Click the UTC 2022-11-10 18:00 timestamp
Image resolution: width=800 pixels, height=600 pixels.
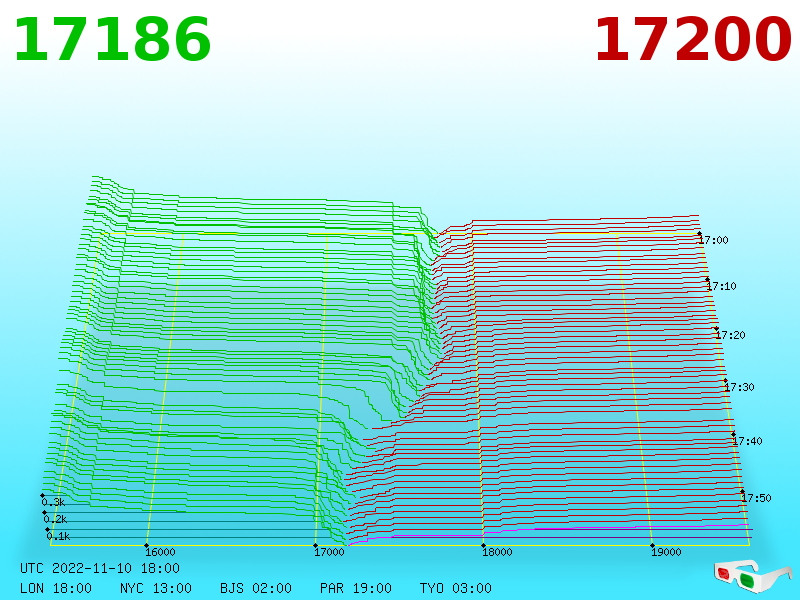pyautogui.click(x=100, y=568)
